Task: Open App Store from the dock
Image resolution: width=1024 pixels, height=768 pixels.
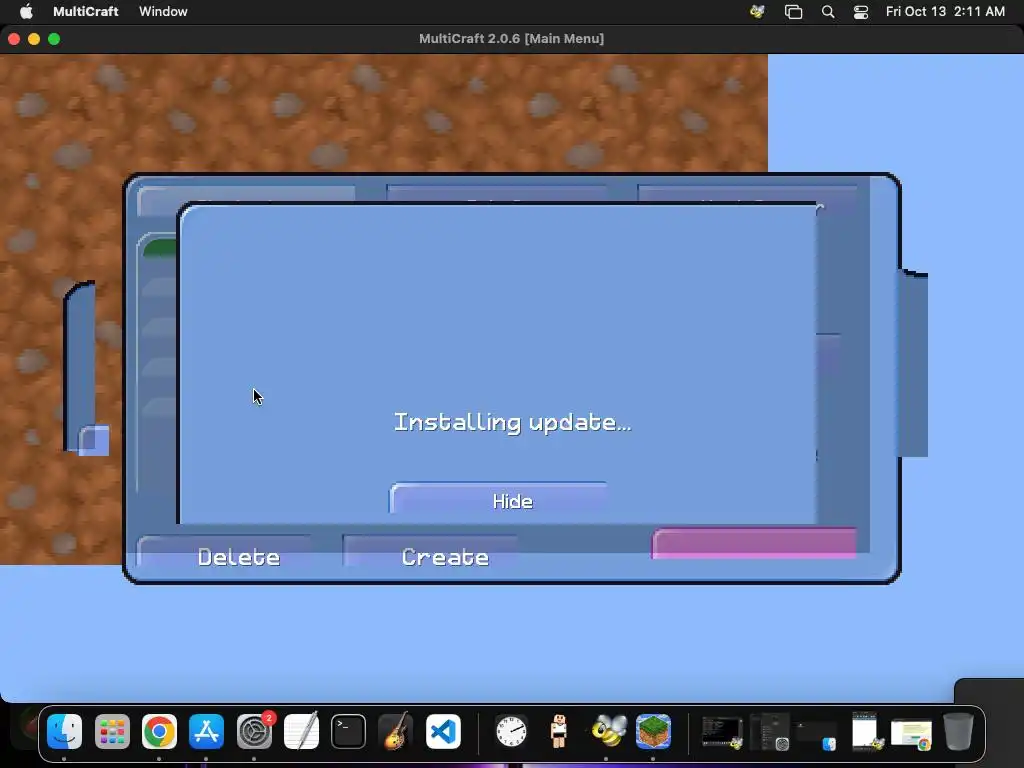Action: pos(206,731)
